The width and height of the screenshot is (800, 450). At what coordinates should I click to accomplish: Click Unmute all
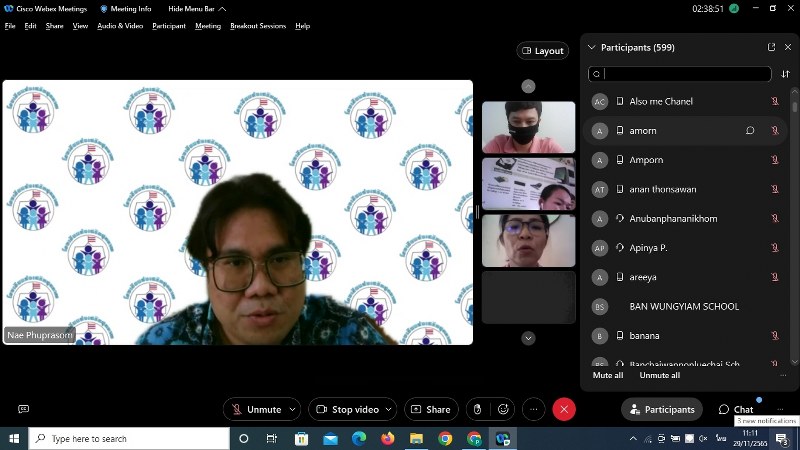pyautogui.click(x=660, y=375)
